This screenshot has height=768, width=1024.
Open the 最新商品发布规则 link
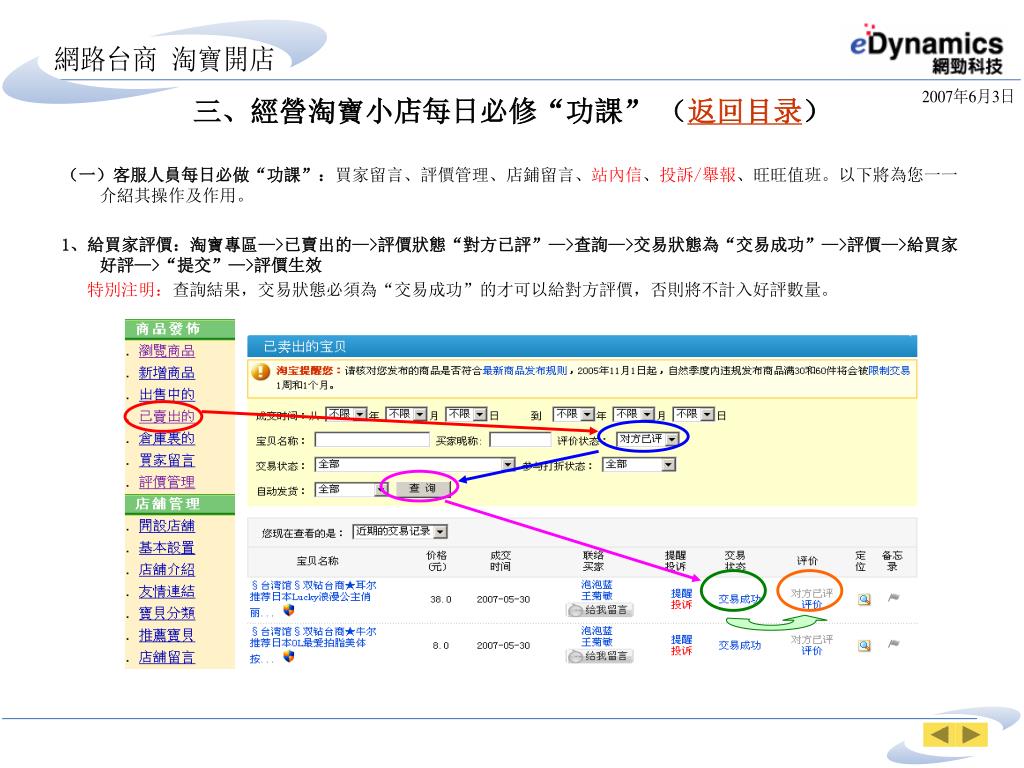tap(524, 370)
